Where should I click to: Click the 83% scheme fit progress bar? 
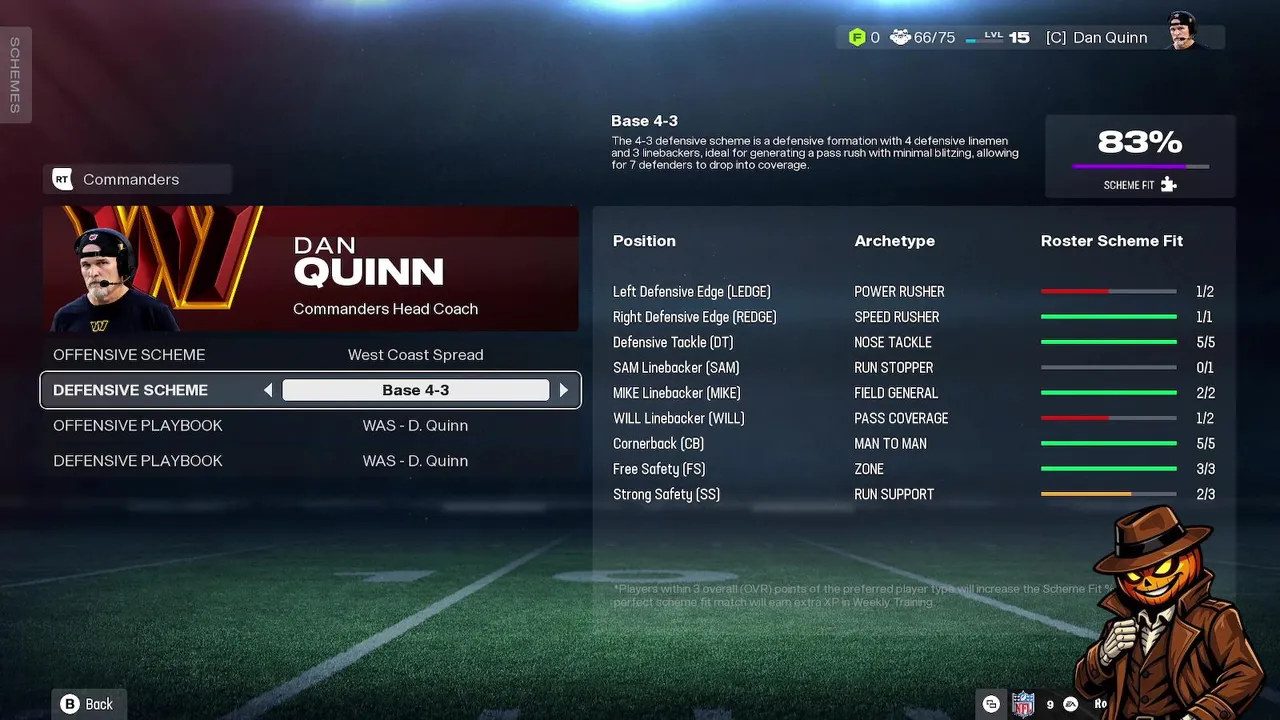[1141, 166]
